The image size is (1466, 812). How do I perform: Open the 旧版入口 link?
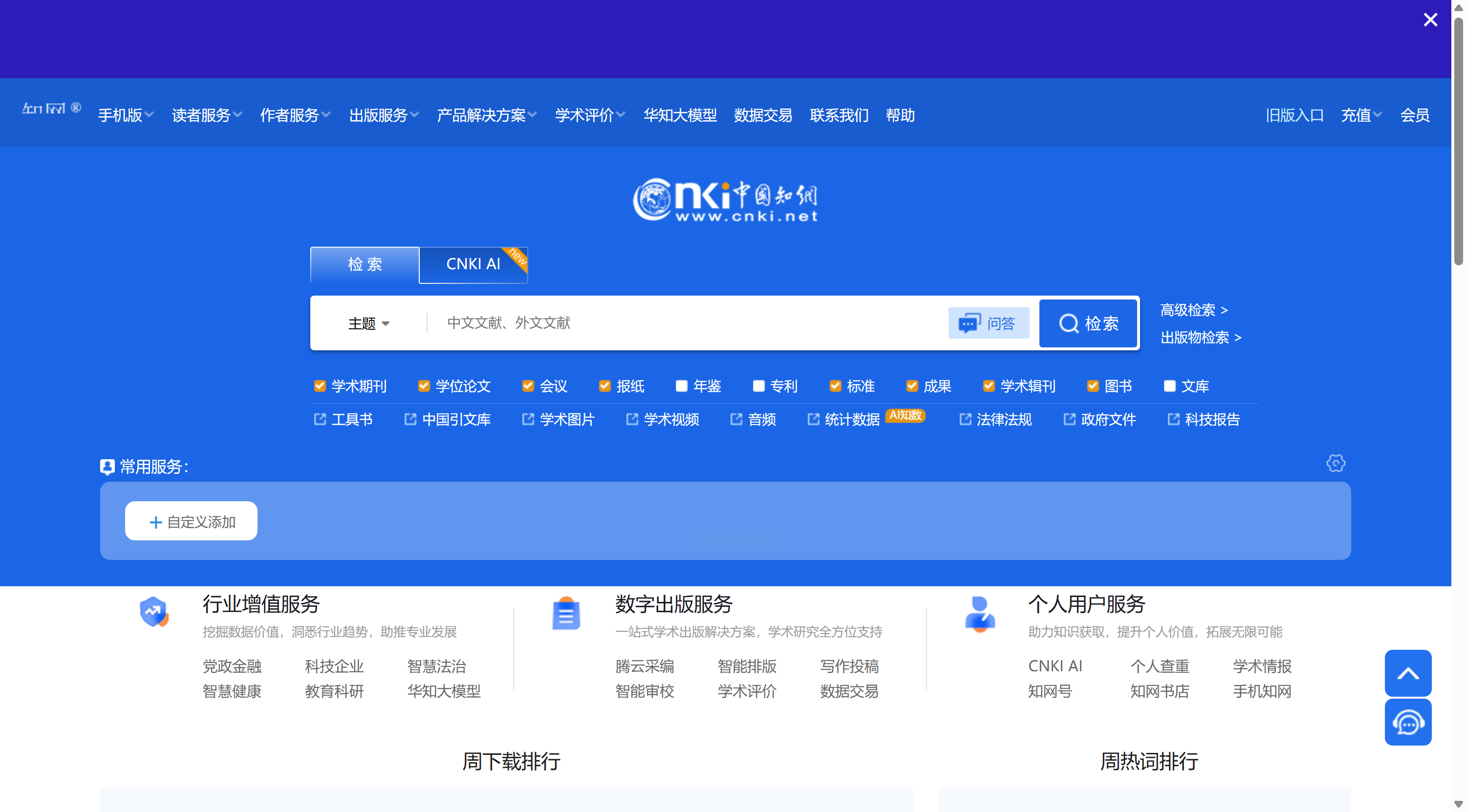tap(1294, 115)
